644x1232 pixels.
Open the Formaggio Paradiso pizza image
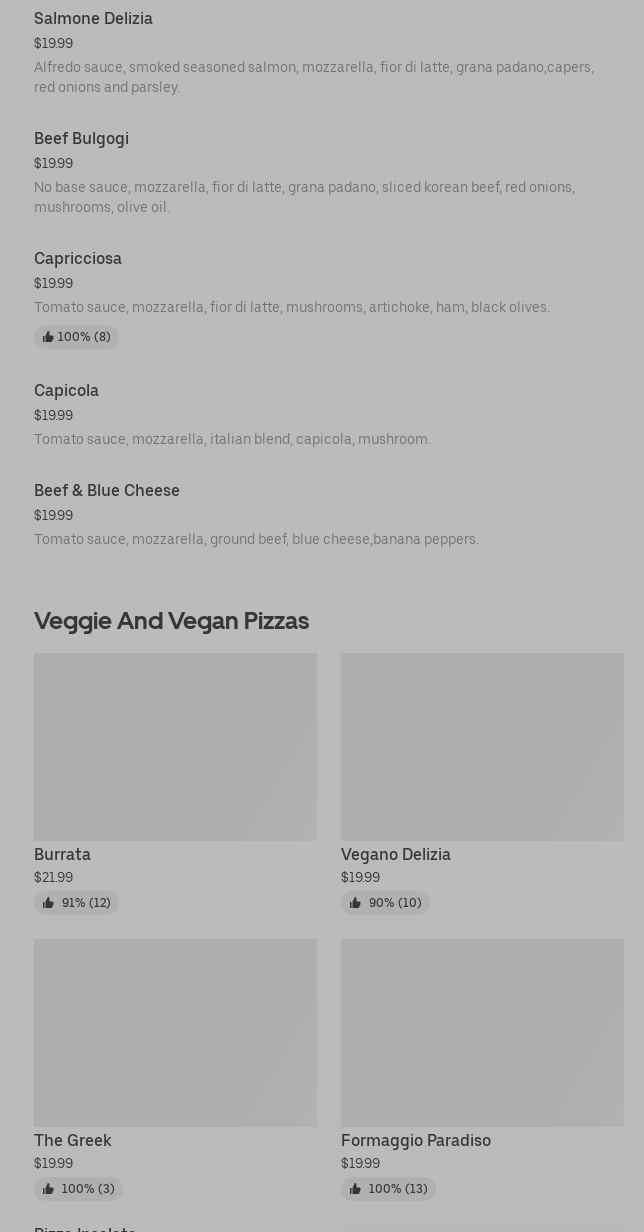pyautogui.click(x=482, y=1033)
